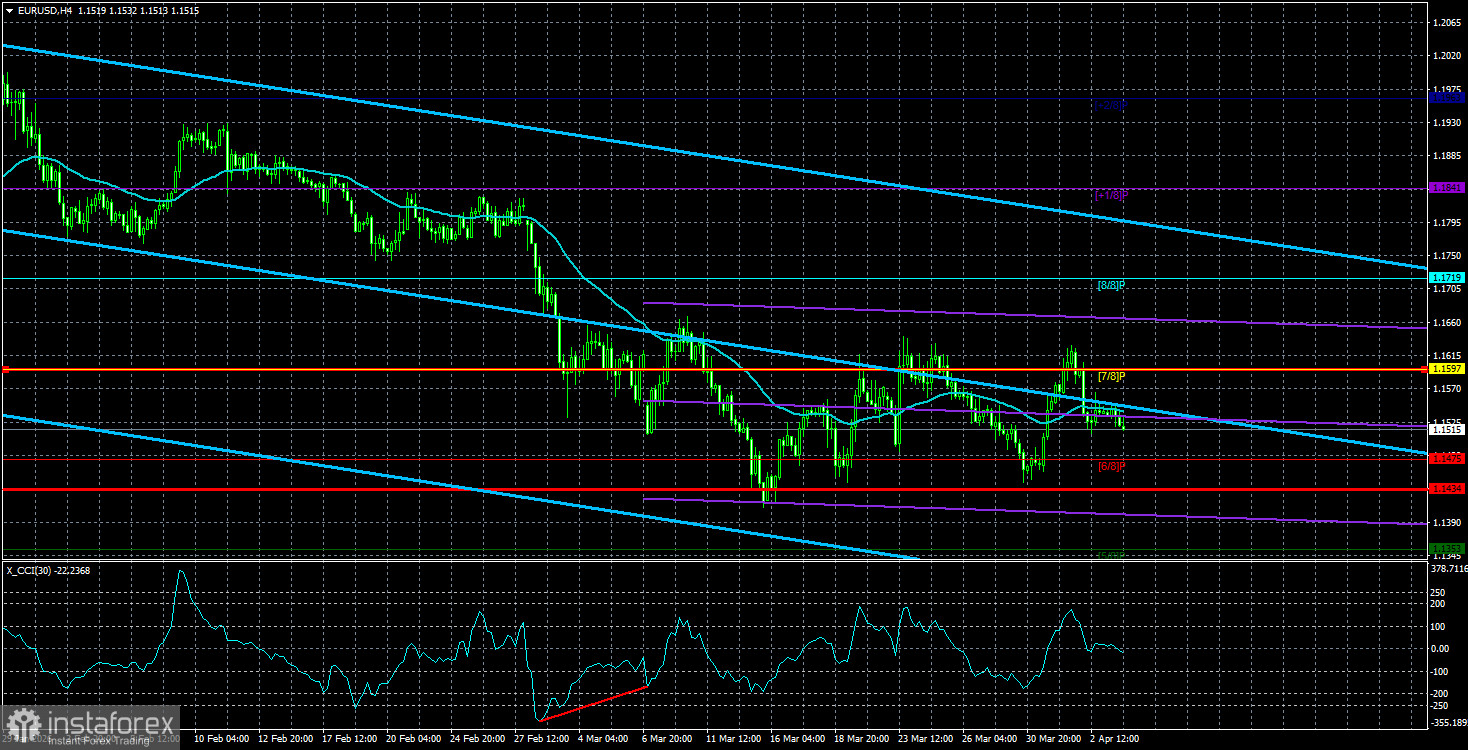Screen dimensions: 1468x750
Task: Click the 1.2065 price scale value
Action: pos(1446,21)
